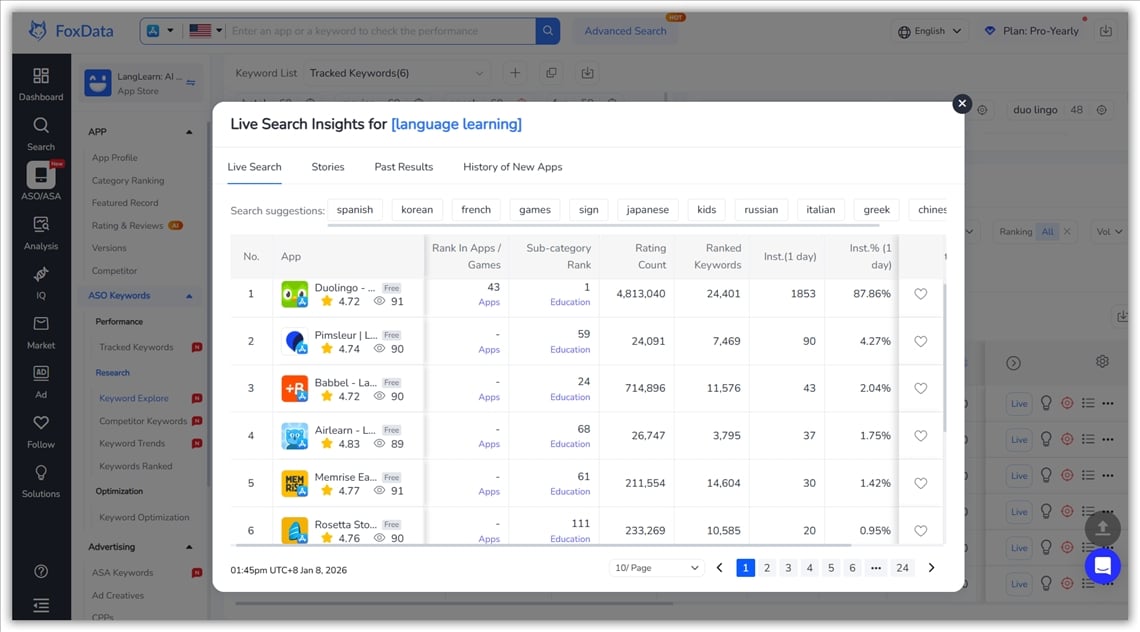Click the horizontal scrollbar under the table
1140x632 pixels.
click(540, 546)
